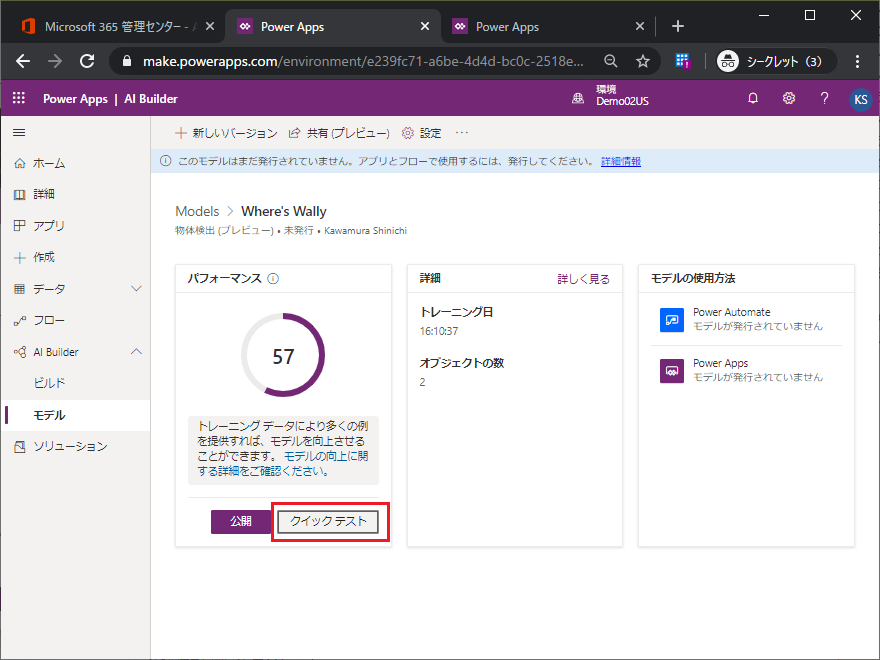The image size is (880, 660).
Task: Click the Power Apps model usage icon
Action: 672,371
